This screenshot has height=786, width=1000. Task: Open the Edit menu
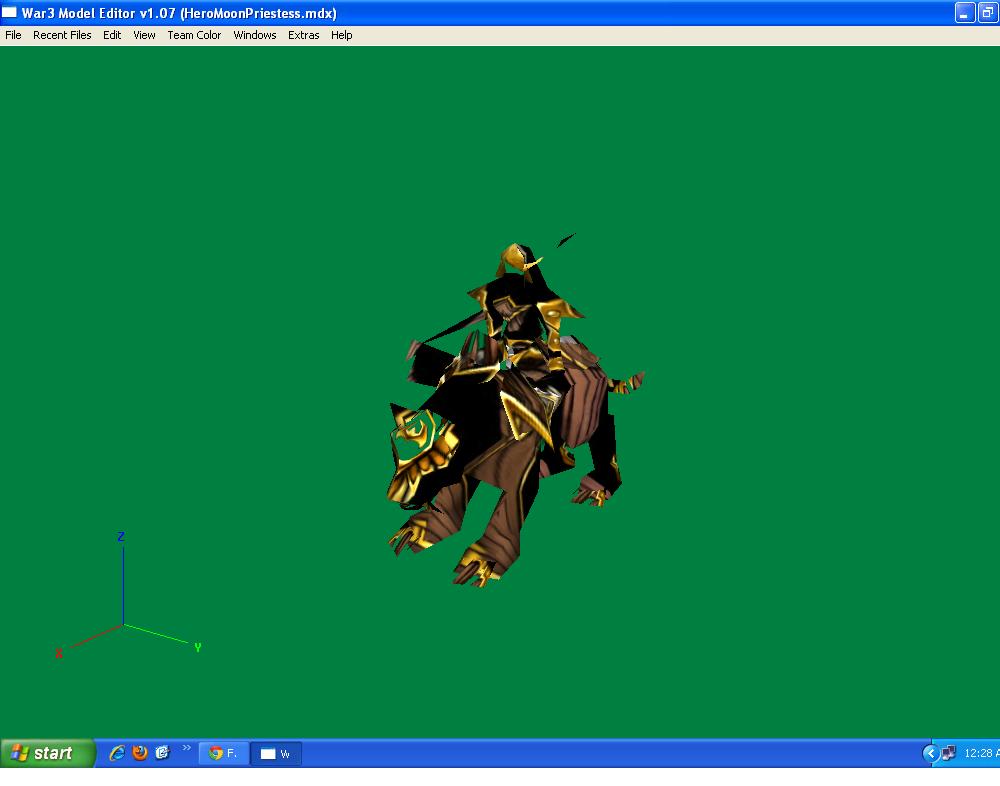pos(112,35)
